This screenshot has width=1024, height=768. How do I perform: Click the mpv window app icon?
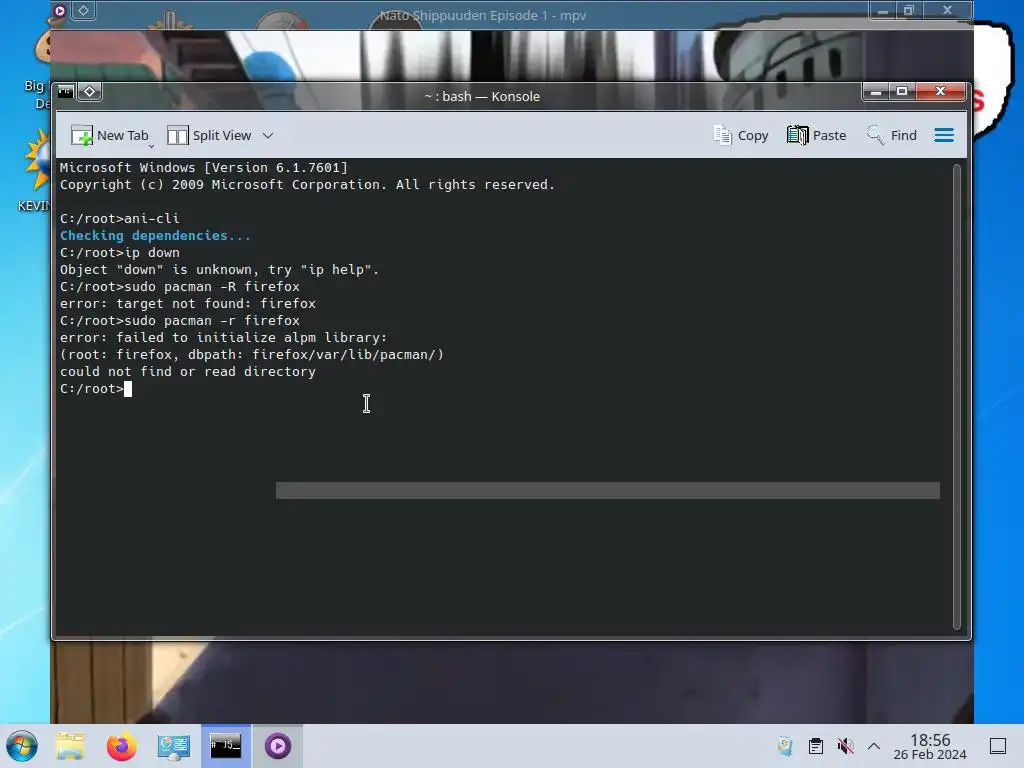click(59, 10)
